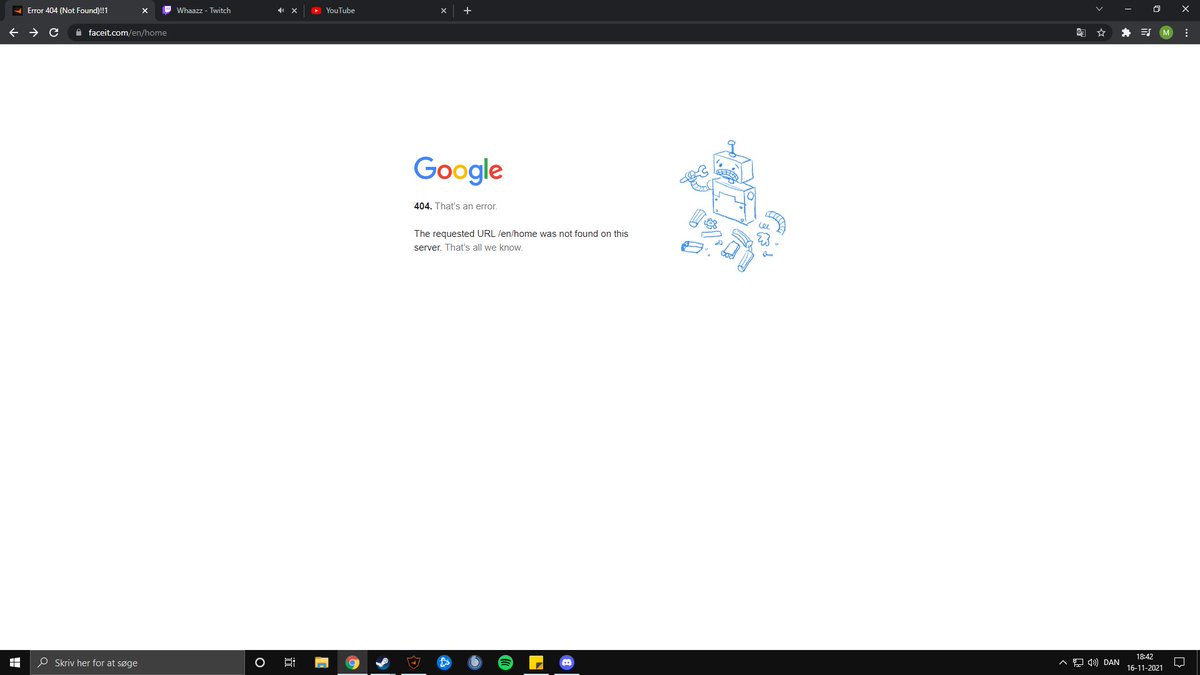Open Discord from the taskbar
Screen dimensions: 1200x675
(x=567, y=662)
